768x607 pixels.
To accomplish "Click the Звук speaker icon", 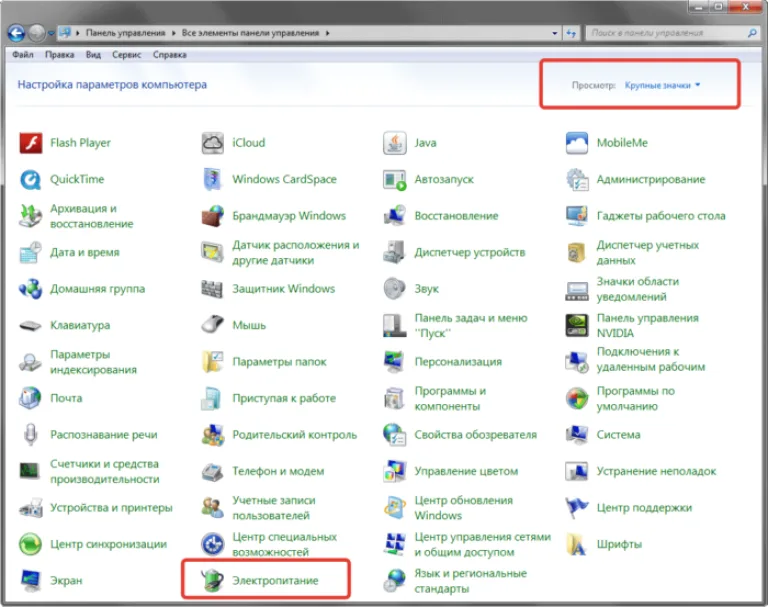I will point(395,289).
